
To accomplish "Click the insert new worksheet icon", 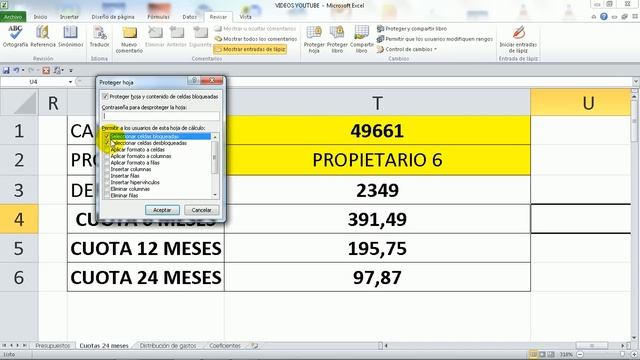I will click(255, 346).
